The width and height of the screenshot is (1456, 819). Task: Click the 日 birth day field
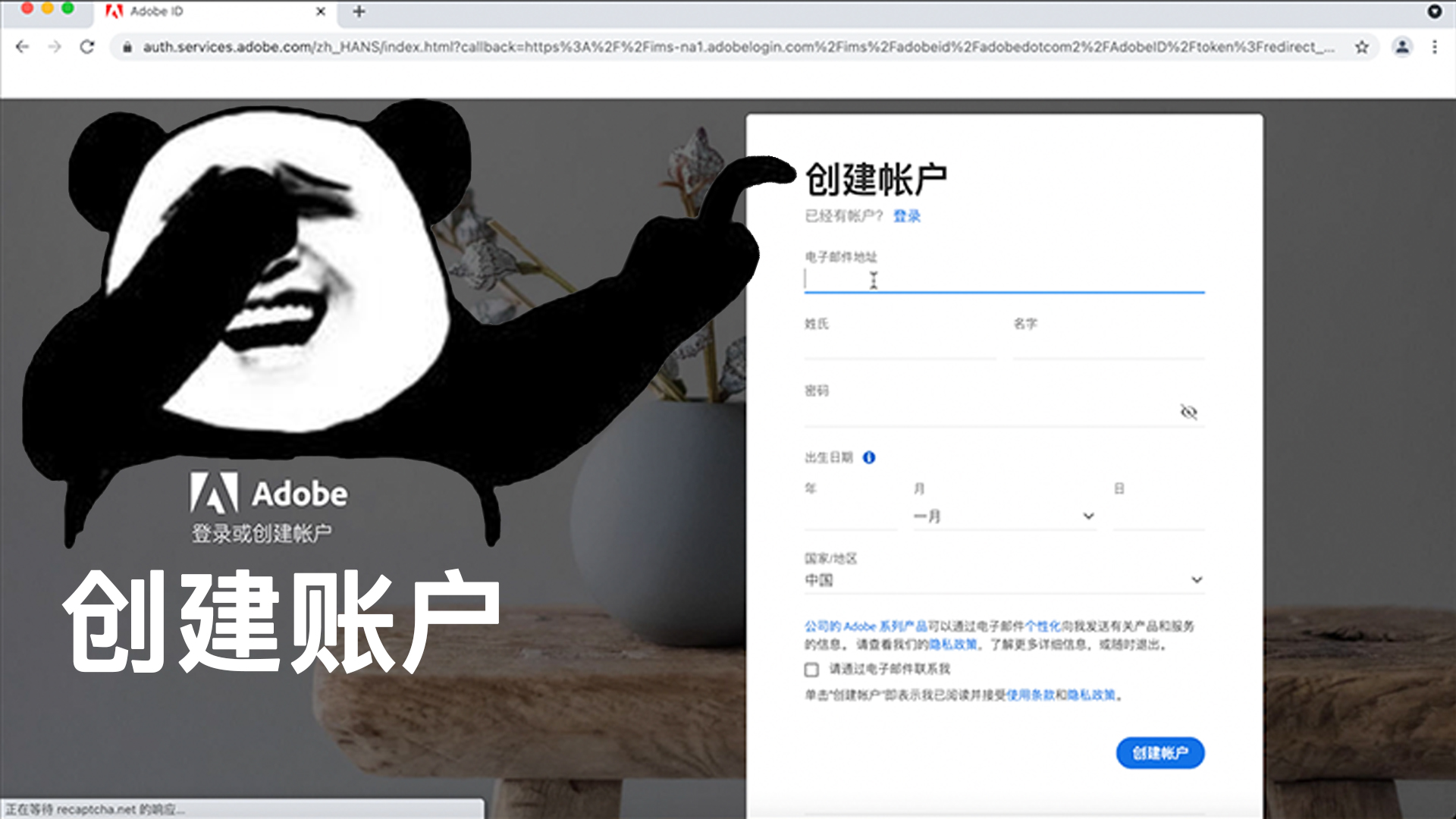click(1159, 516)
